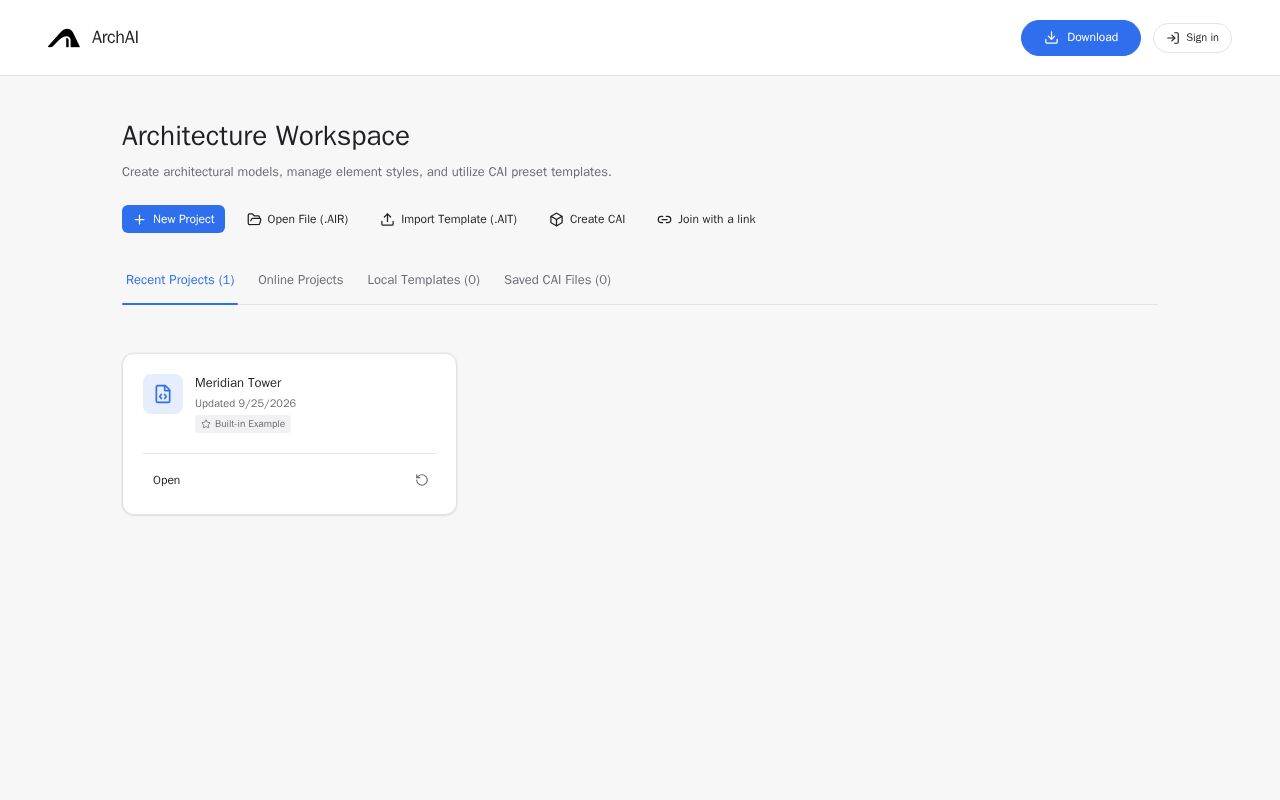The height and width of the screenshot is (800, 1280).
Task: Click the 'Updated 9/25/2026' text
Action: click(245, 404)
